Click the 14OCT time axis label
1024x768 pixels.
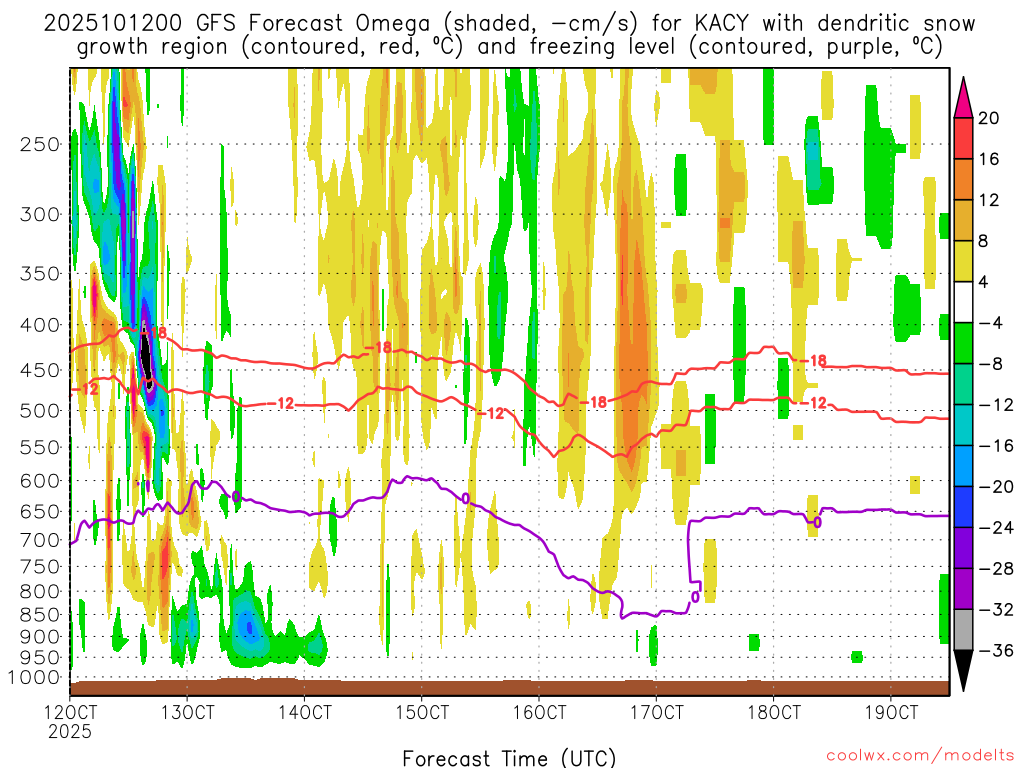click(x=305, y=712)
